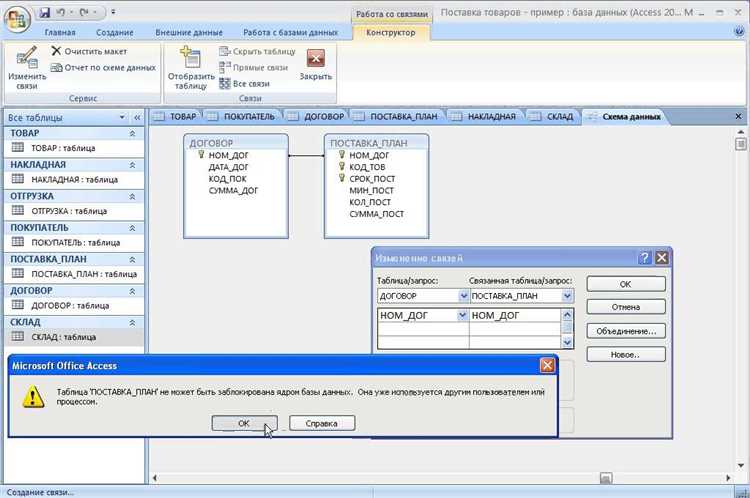The width and height of the screenshot is (750, 498).
Task: Click OK in the Access warning message
Action: (x=244, y=423)
